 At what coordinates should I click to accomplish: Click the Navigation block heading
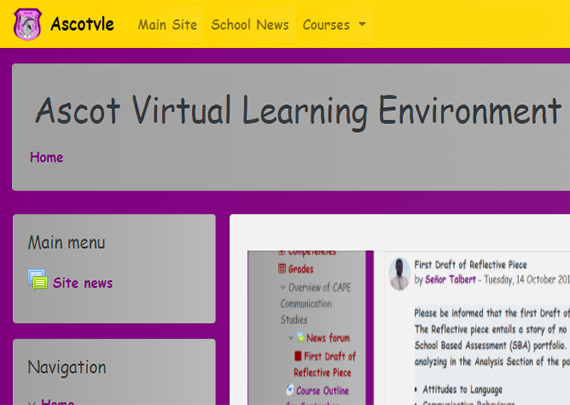(x=67, y=367)
